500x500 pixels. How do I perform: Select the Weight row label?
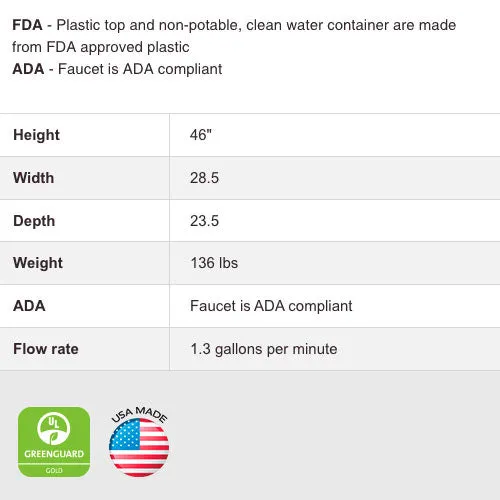coord(38,263)
